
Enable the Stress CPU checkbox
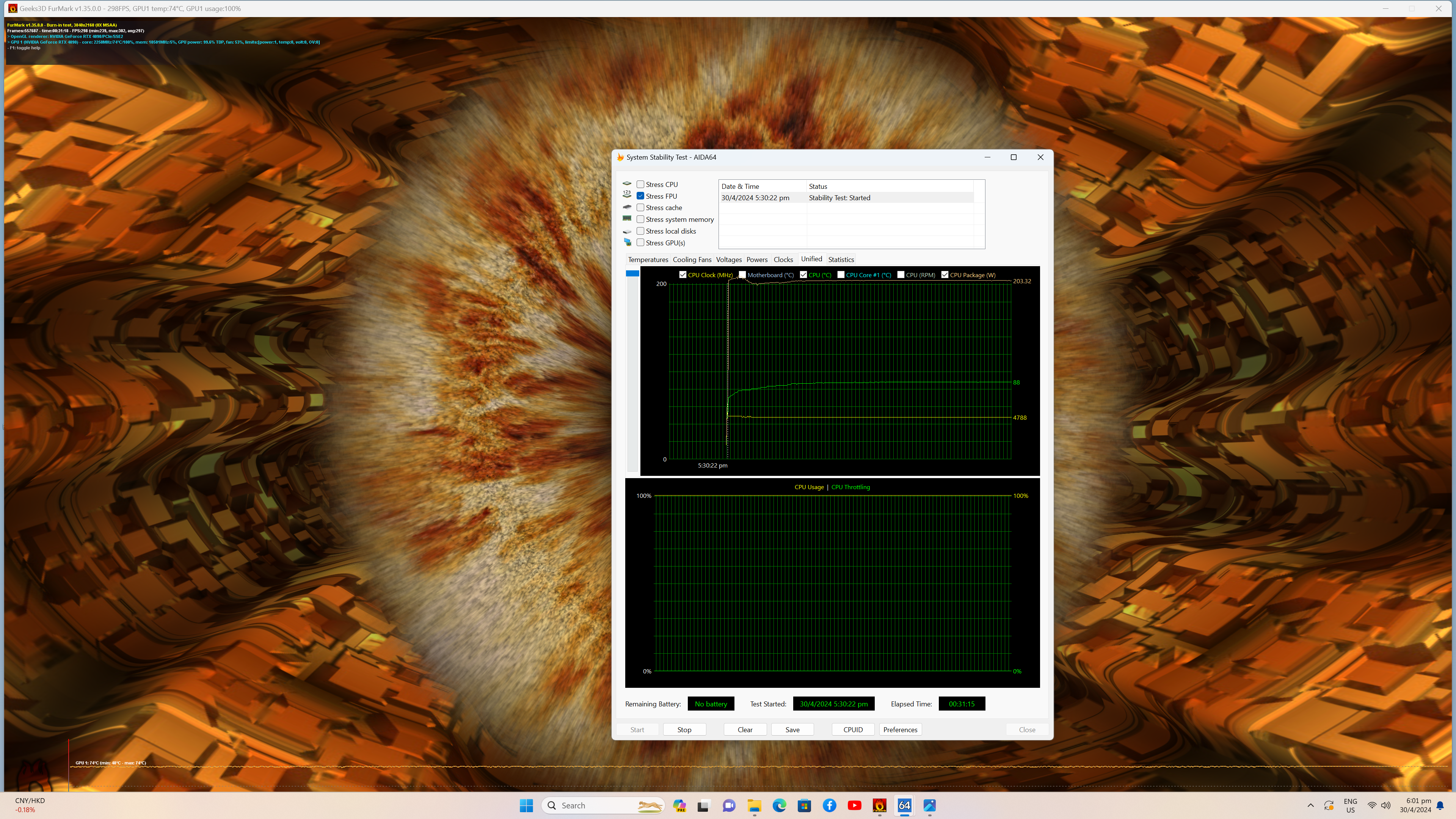click(x=640, y=184)
